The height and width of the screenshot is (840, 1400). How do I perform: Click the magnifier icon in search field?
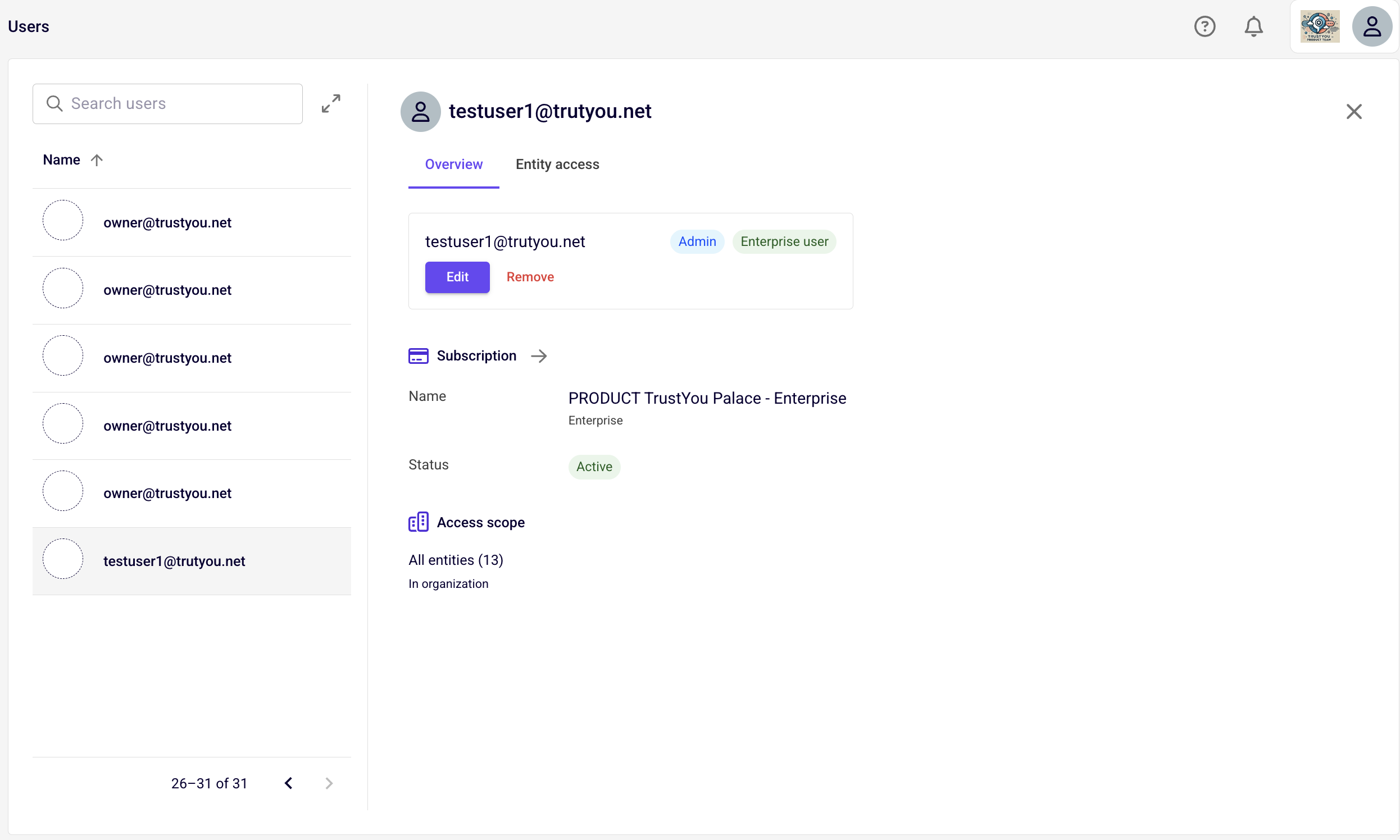54,103
